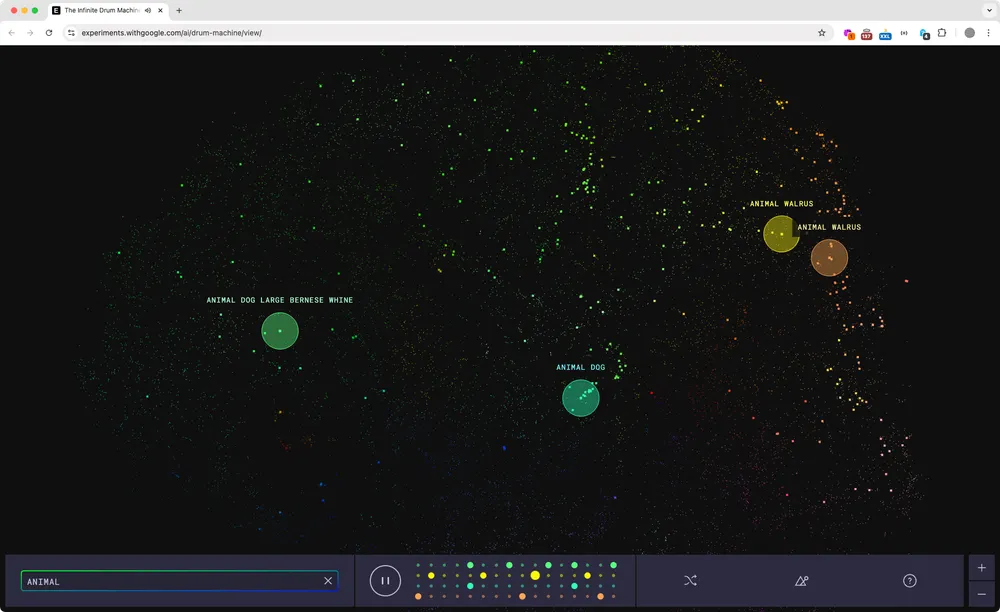Image resolution: width=1000 pixels, height=612 pixels.
Task: Bookmark this page with the star icon
Action: [821, 33]
